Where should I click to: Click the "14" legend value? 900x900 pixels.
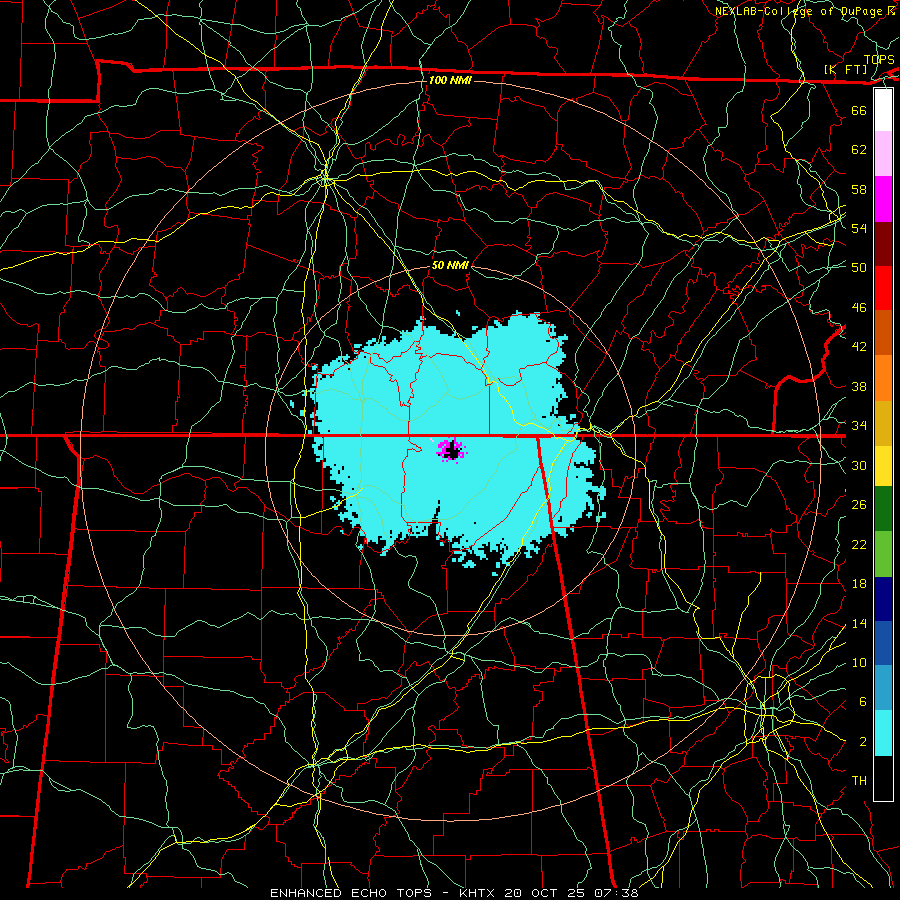point(859,623)
